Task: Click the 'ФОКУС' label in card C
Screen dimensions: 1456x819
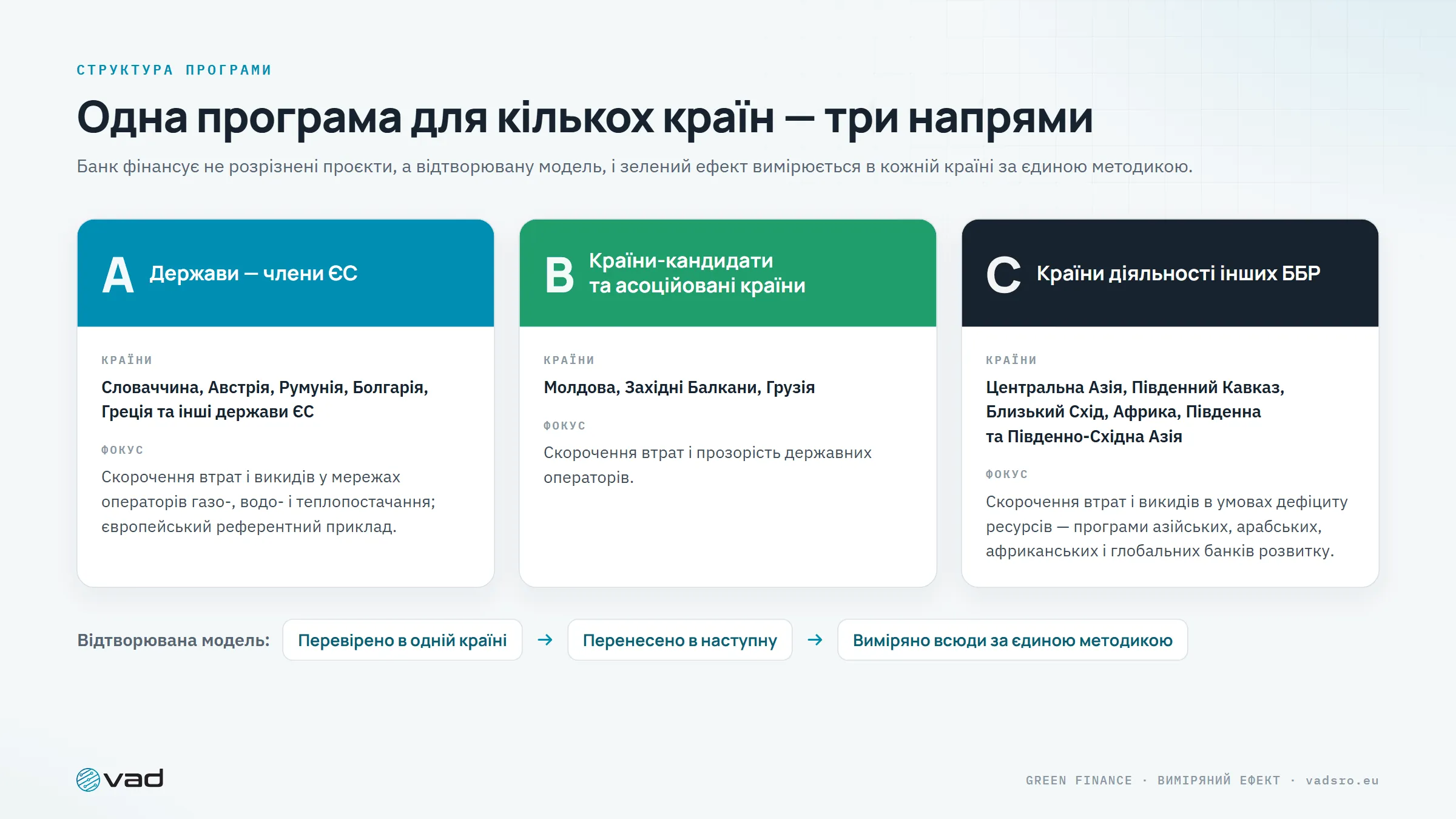Action: pyautogui.click(x=1007, y=474)
